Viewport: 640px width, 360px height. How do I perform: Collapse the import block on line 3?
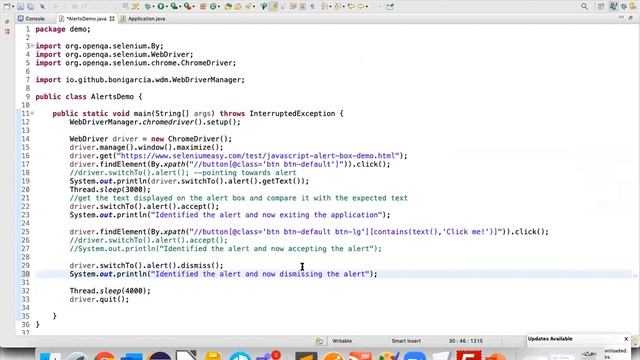32,46
